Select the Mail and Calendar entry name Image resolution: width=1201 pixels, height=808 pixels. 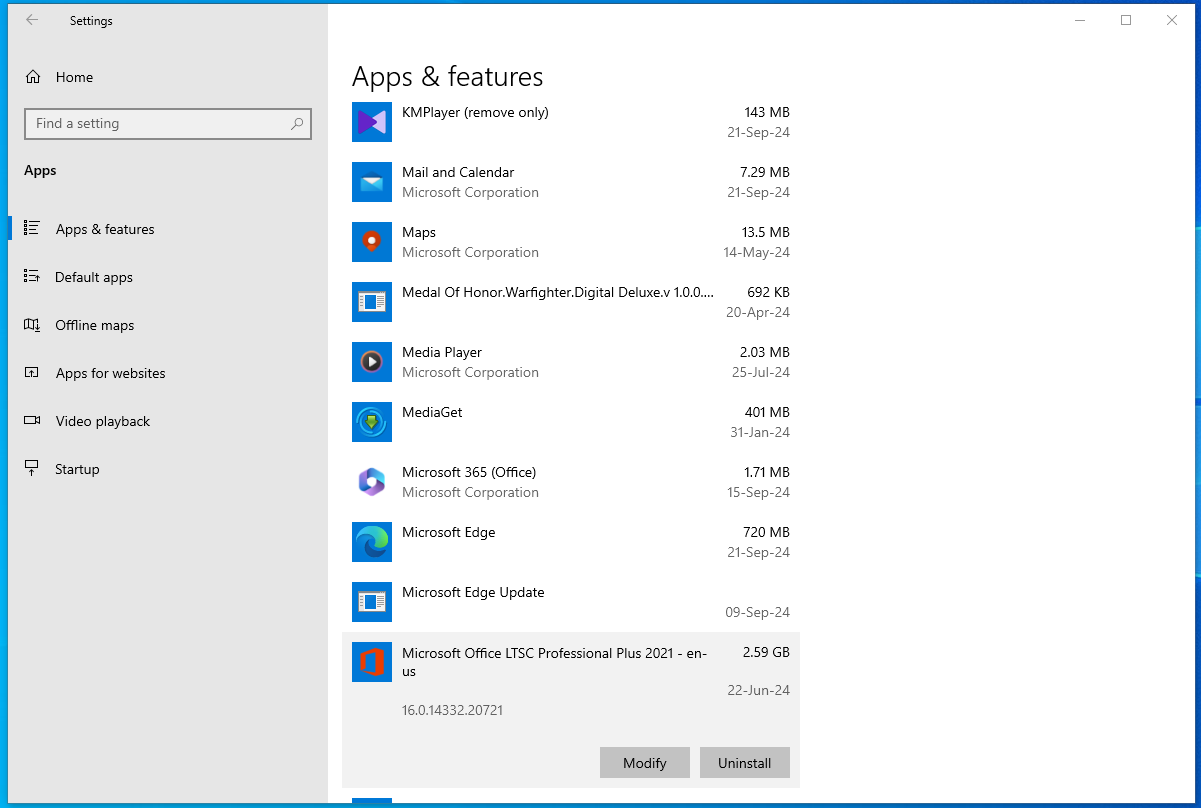pyautogui.click(x=458, y=172)
